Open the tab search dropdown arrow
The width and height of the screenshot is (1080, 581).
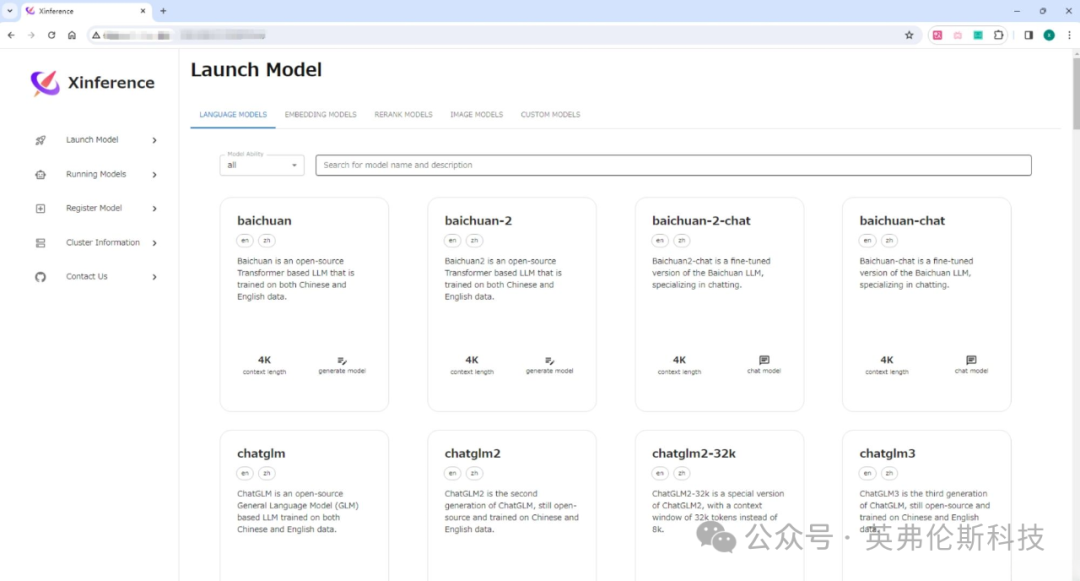tap(10, 11)
